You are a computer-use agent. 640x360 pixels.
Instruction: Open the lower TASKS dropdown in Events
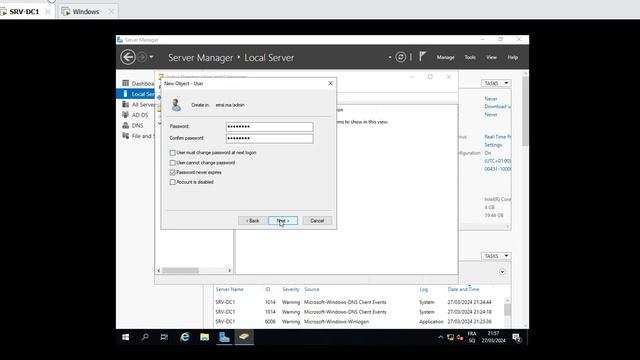(496, 256)
